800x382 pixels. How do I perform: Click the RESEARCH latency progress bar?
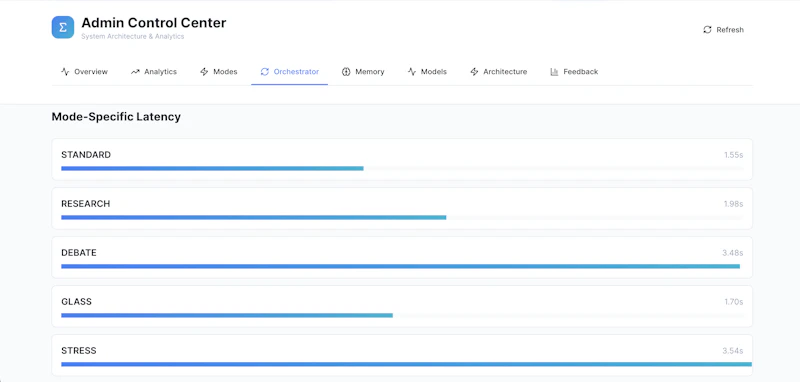(x=402, y=217)
